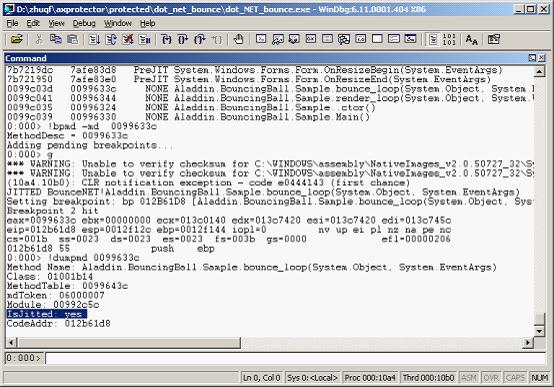Open the Watch window toolbar icon
The image size is (554, 387).
278,39
